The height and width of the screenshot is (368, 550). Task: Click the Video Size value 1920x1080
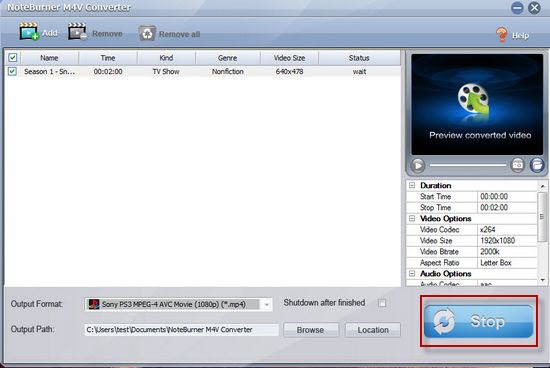coord(507,241)
